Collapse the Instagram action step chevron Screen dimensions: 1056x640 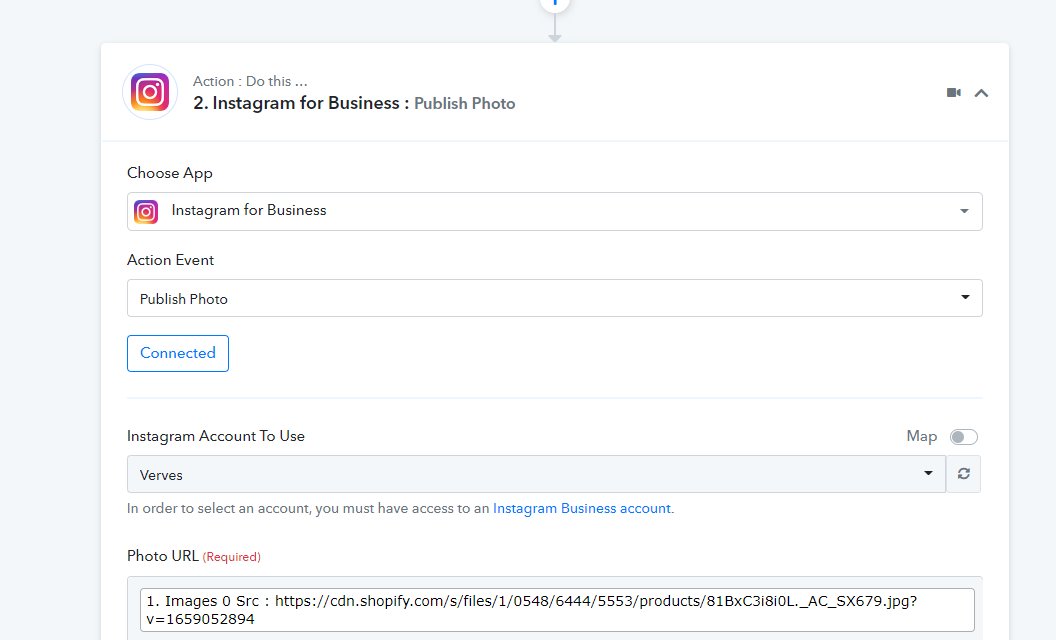[981, 93]
